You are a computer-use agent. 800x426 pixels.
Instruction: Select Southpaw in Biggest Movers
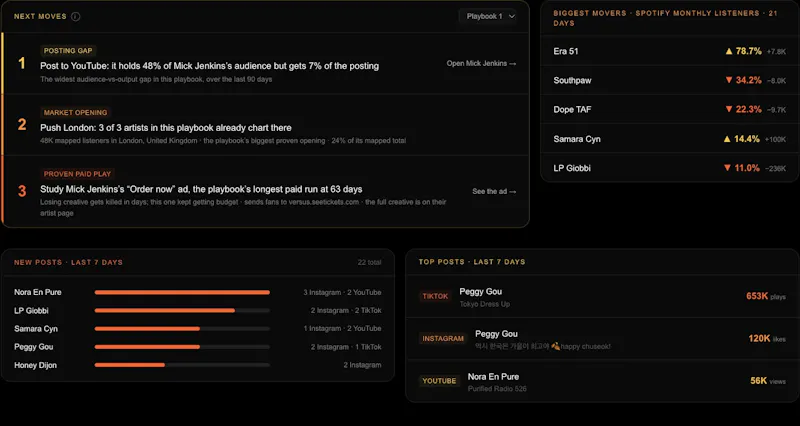tap(572, 81)
